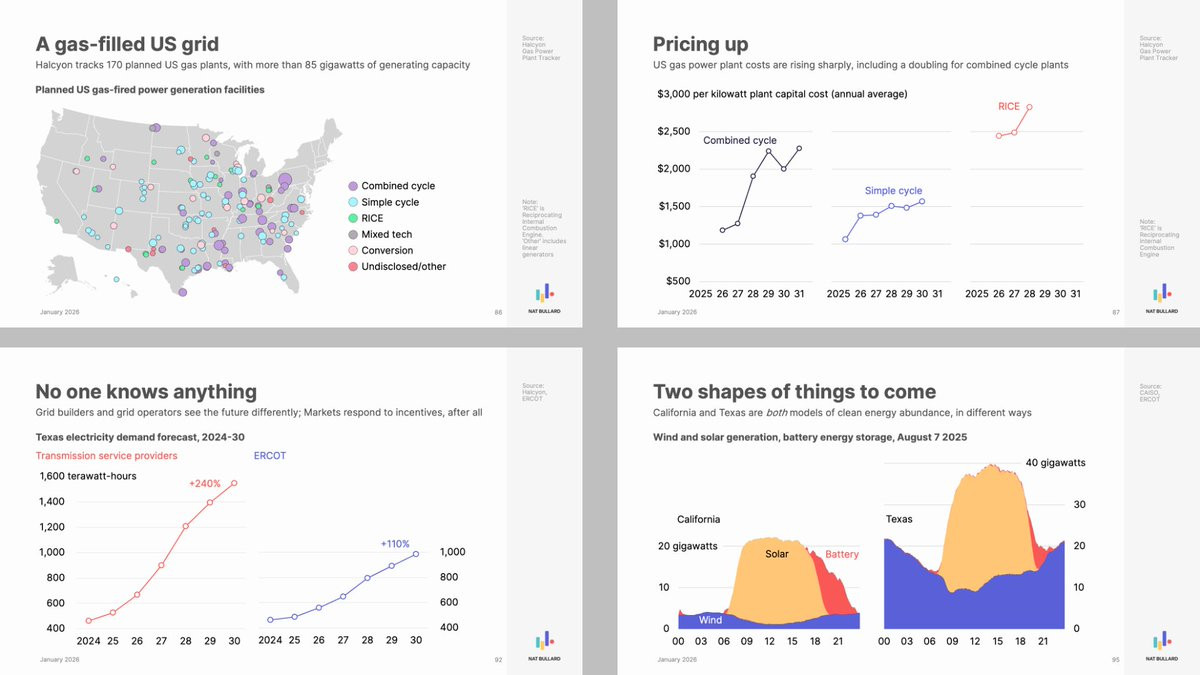Click the 'ERCOT' series label
The width and height of the screenshot is (1200, 675).
pyautogui.click(x=270, y=455)
